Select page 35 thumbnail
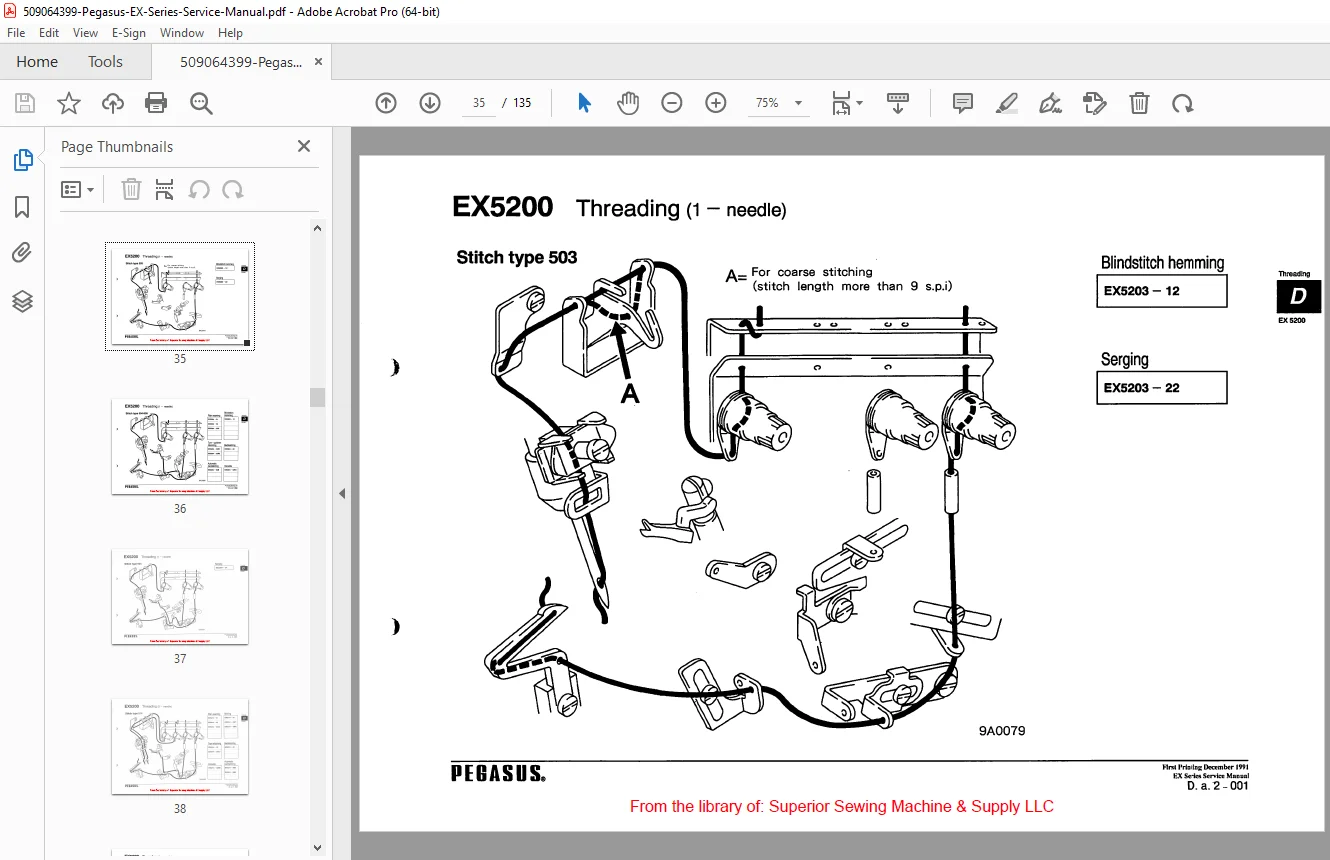The height and width of the screenshot is (860, 1330). pyautogui.click(x=180, y=296)
